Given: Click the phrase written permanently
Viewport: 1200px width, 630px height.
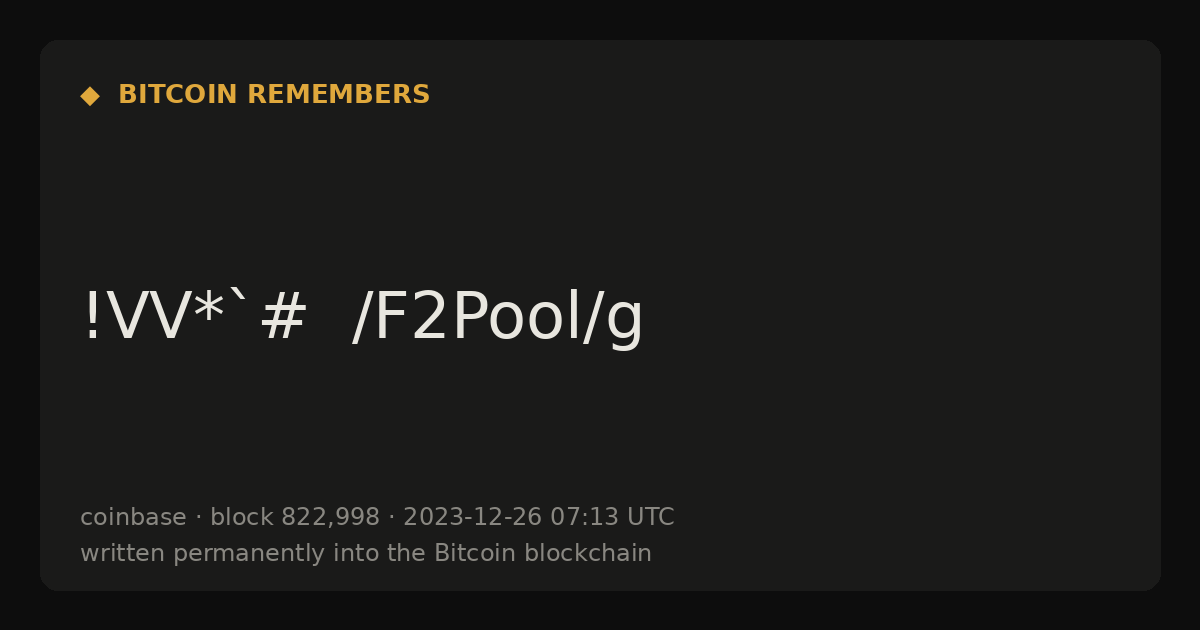Looking at the screenshot, I should (175, 554).
